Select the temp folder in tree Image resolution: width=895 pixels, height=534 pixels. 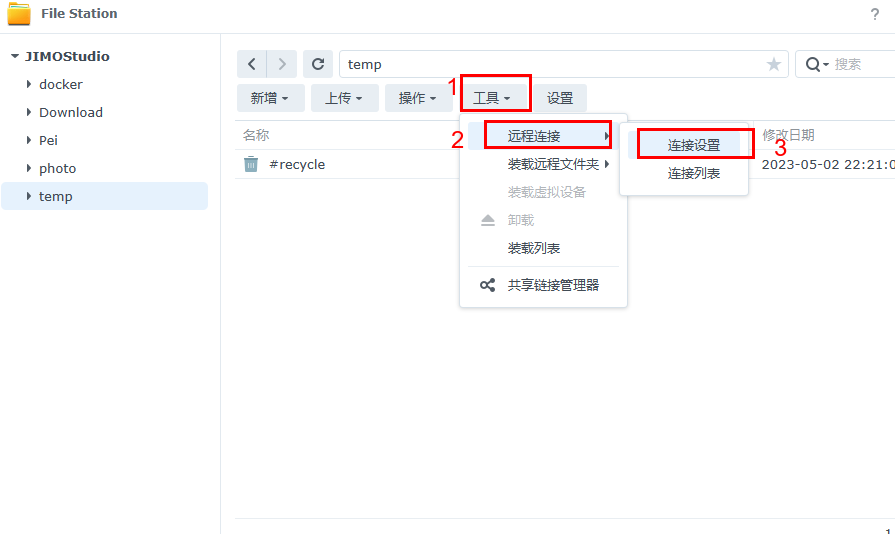pos(56,196)
